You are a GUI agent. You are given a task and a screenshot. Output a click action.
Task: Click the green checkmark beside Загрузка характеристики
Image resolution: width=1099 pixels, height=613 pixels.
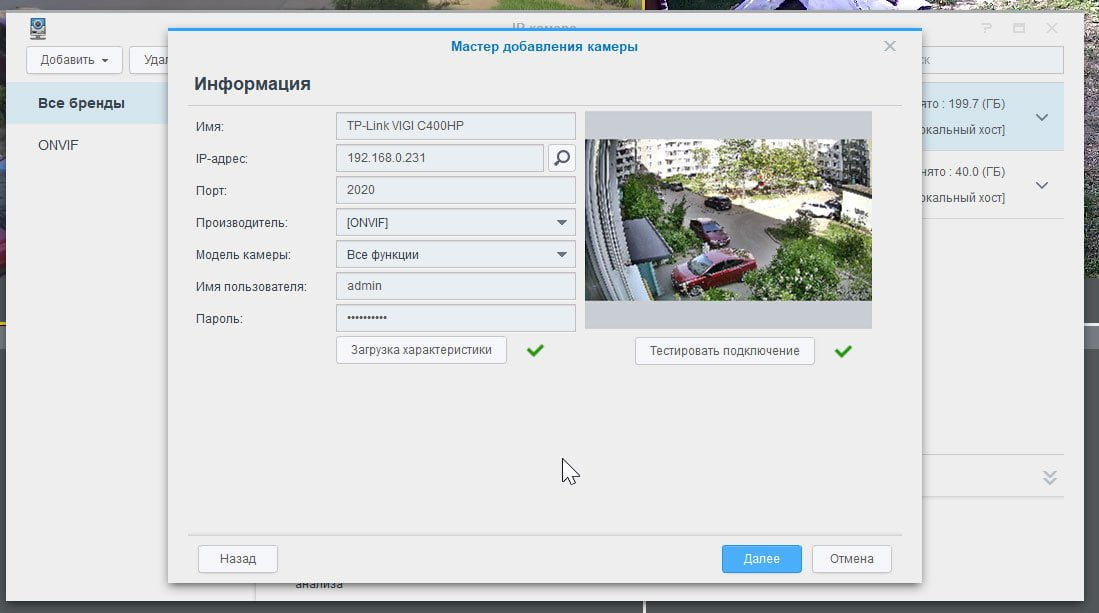pos(535,350)
